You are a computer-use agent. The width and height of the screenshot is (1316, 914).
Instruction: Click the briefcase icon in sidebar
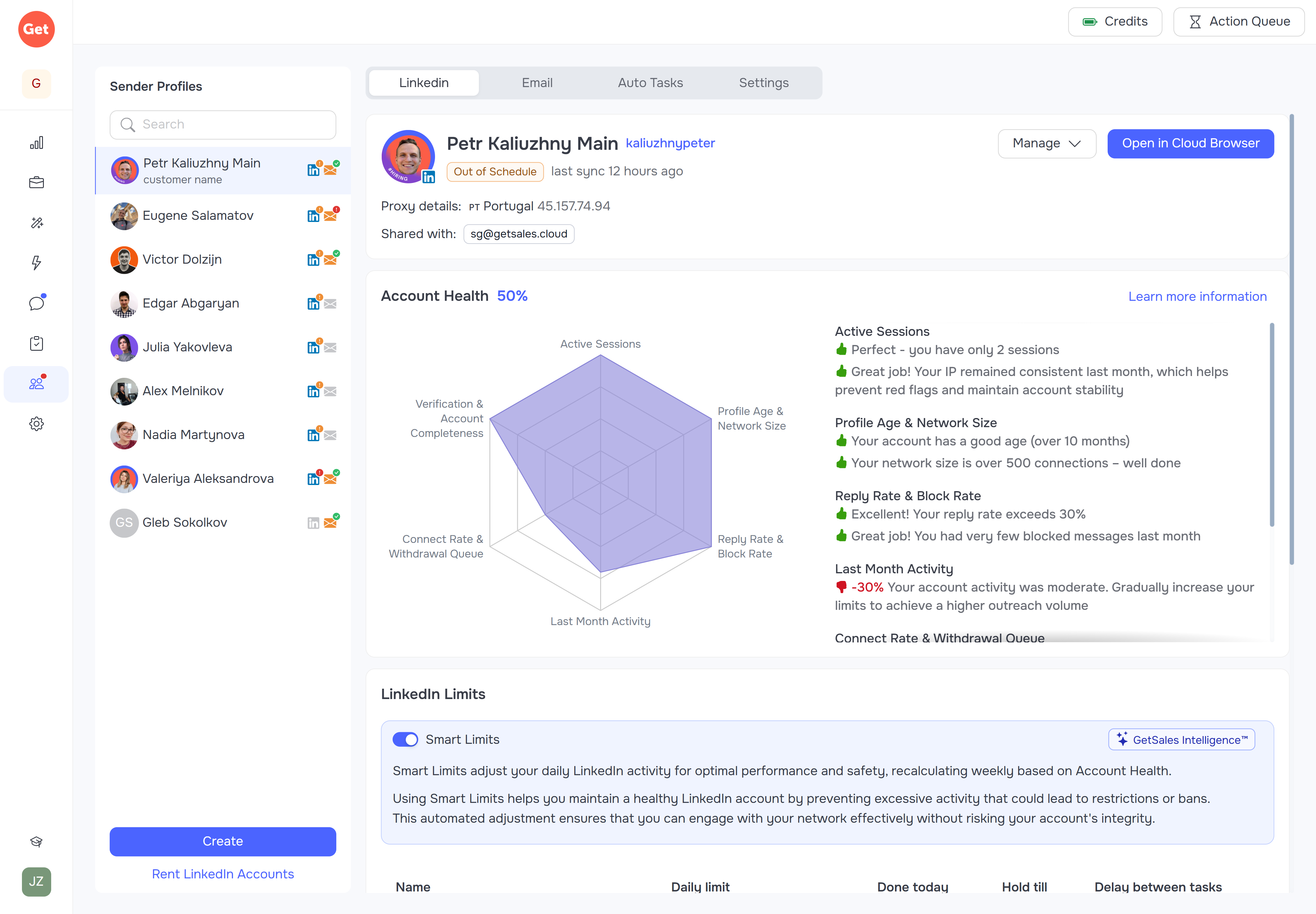pos(36,183)
